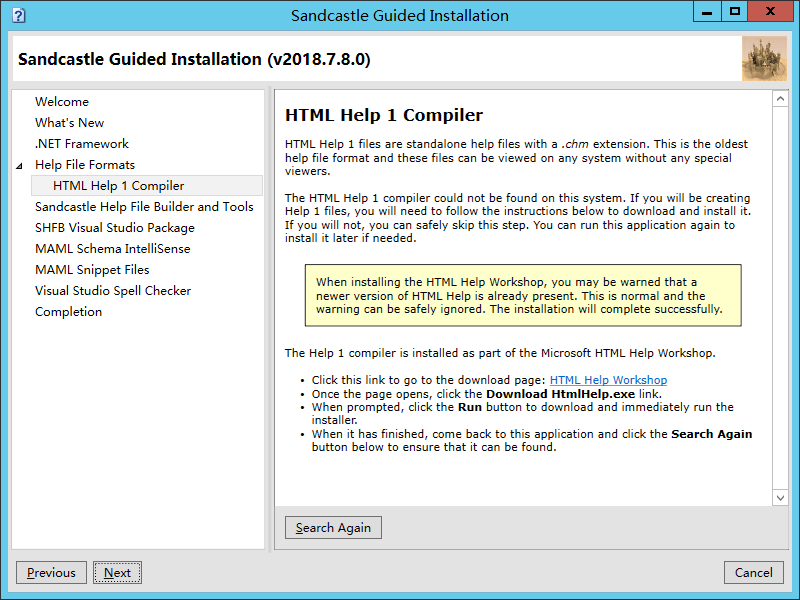800x600 pixels.
Task: Select HTML Help 1 Compiler entry
Action: point(147,186)
